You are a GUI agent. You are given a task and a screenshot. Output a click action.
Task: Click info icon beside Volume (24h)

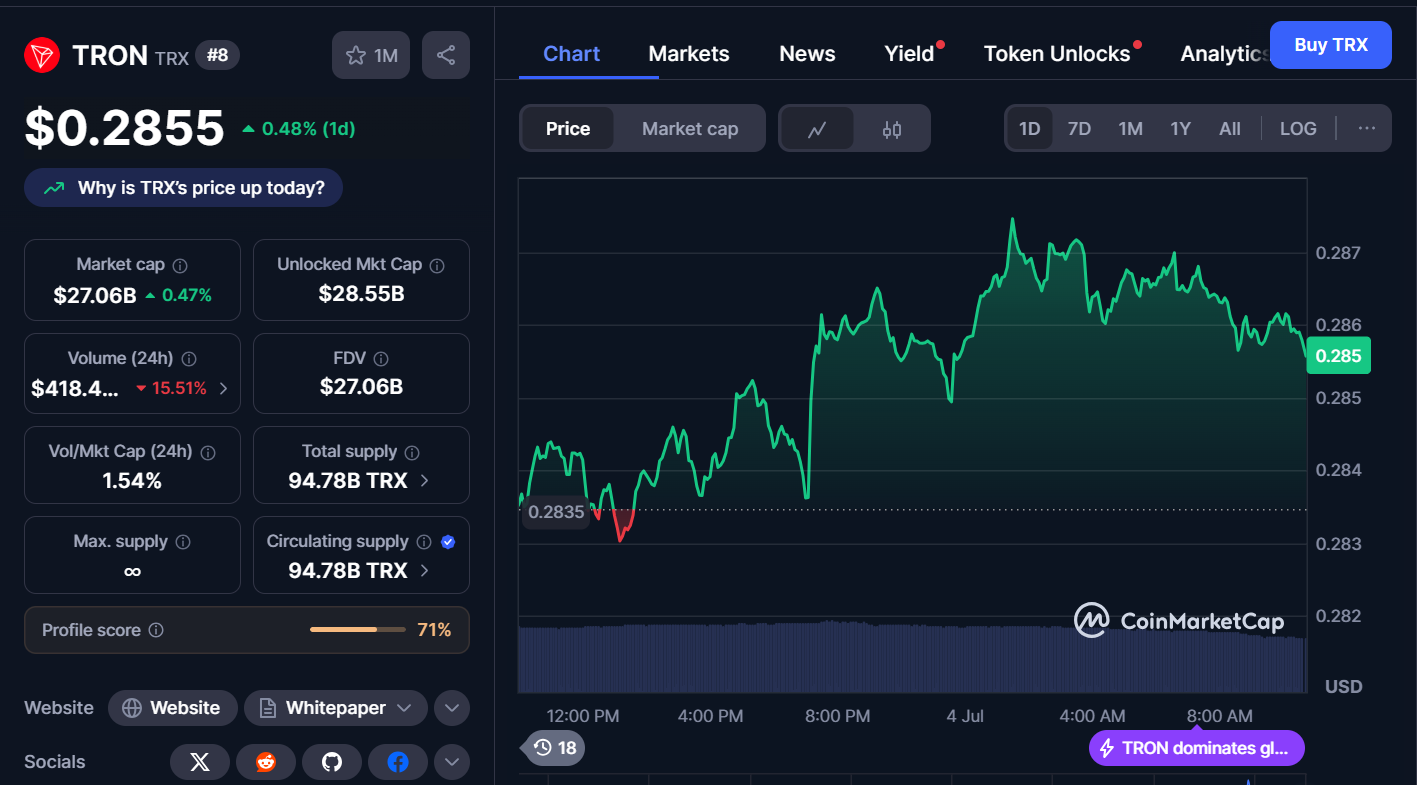pyautogui.click(x=189, y=358)
